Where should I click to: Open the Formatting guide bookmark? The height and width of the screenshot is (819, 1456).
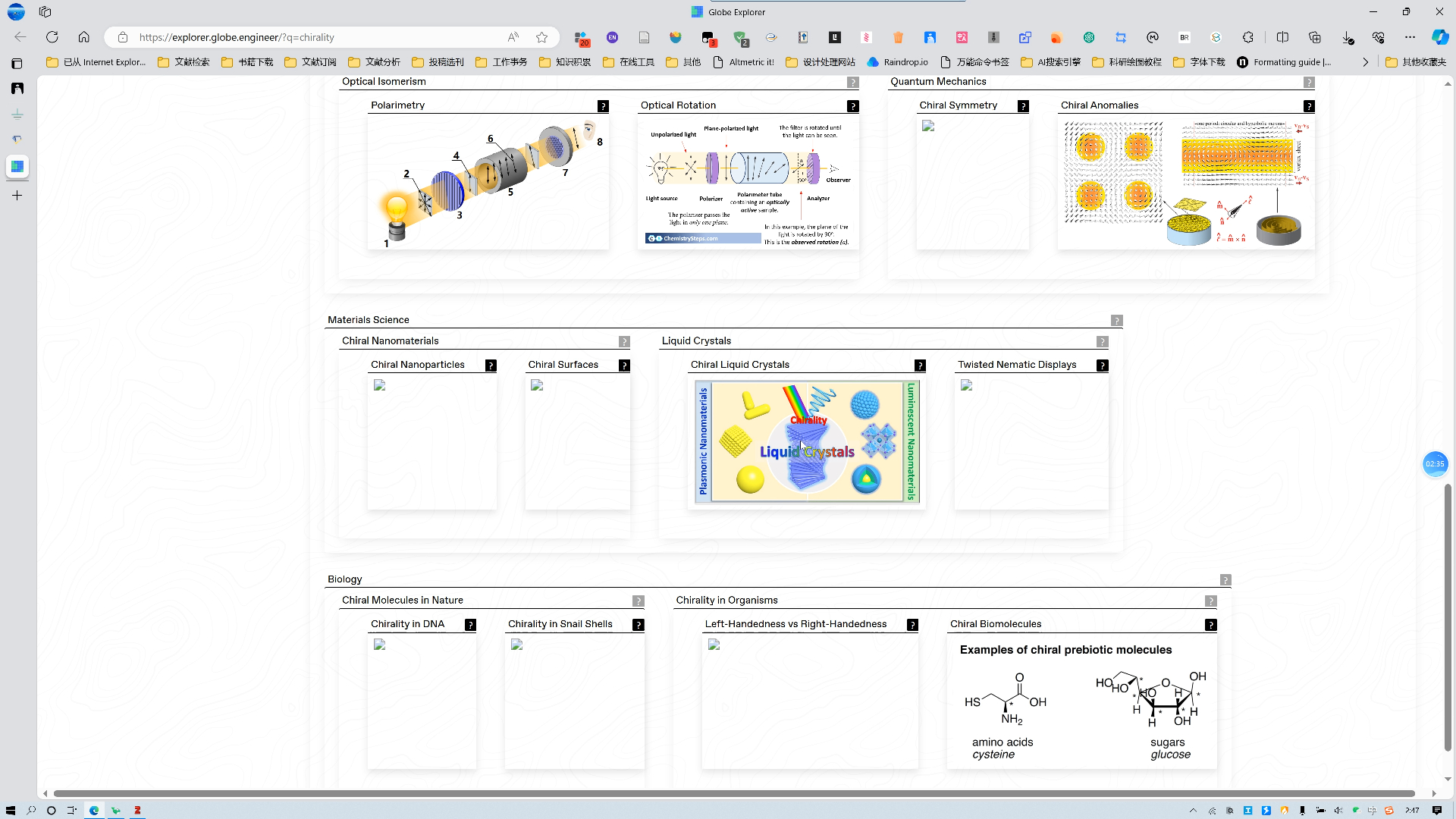1284,62
